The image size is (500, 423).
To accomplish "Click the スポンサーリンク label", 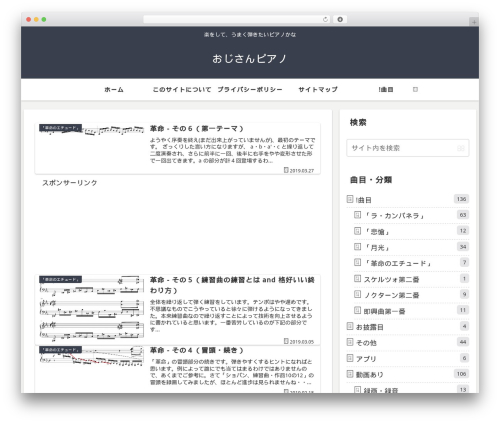I will pos(70,183).
